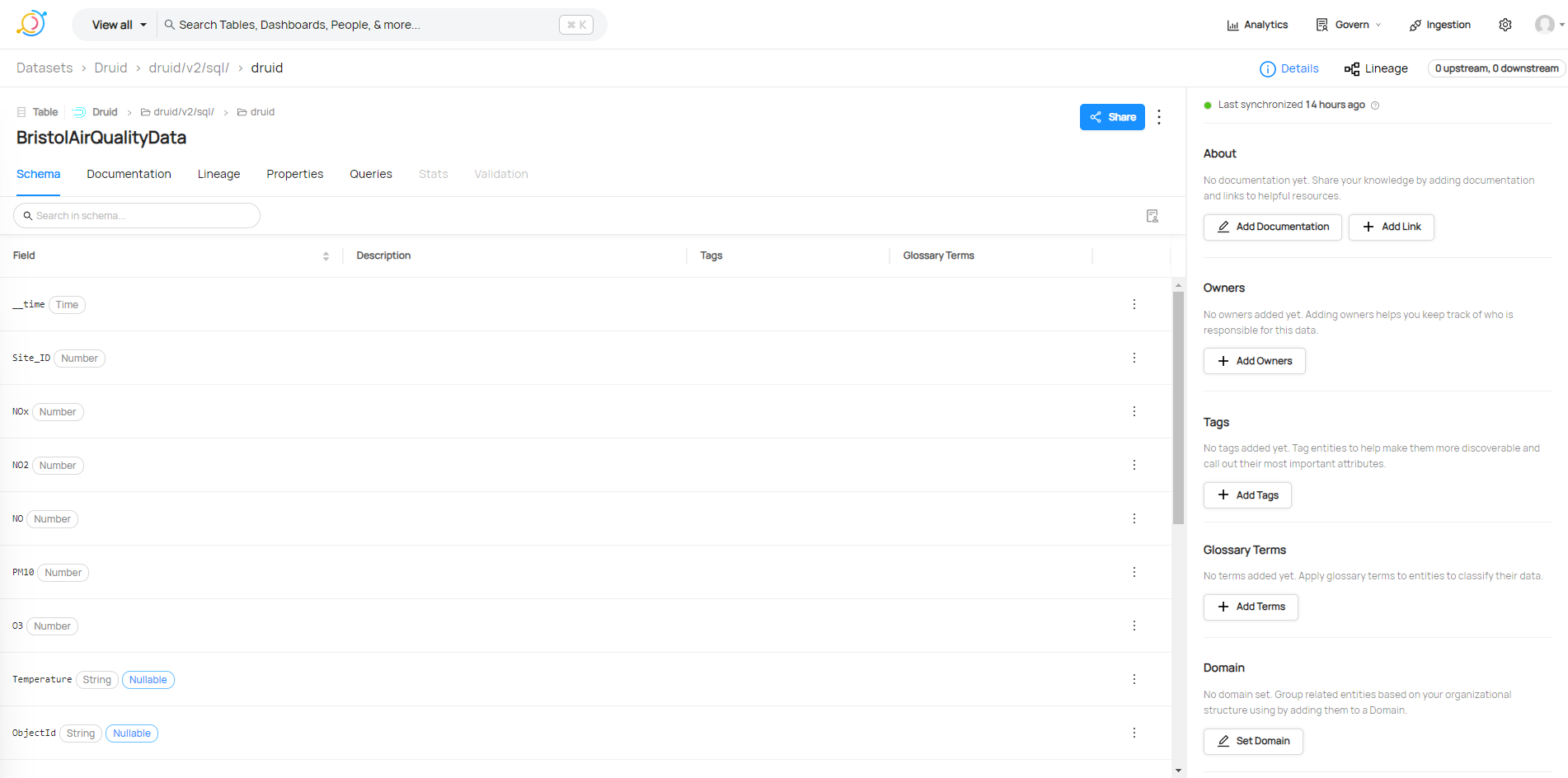Image resolution: width=1568 pixels, height=778 pixels.
Task: Open Analytics from top navigation
Action: (x=1257, y=25)
